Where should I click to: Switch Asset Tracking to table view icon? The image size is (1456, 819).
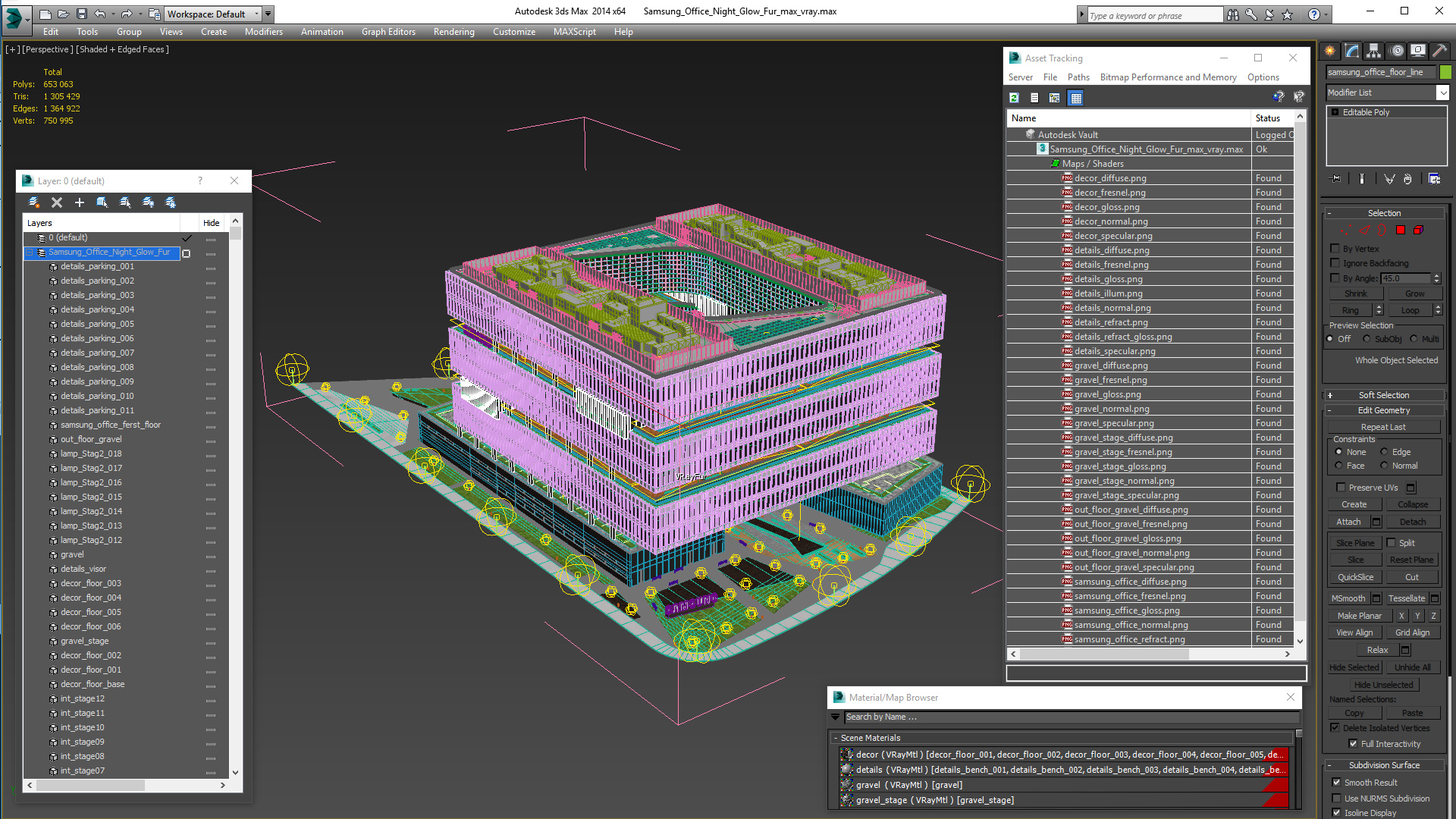(1075, 98)
